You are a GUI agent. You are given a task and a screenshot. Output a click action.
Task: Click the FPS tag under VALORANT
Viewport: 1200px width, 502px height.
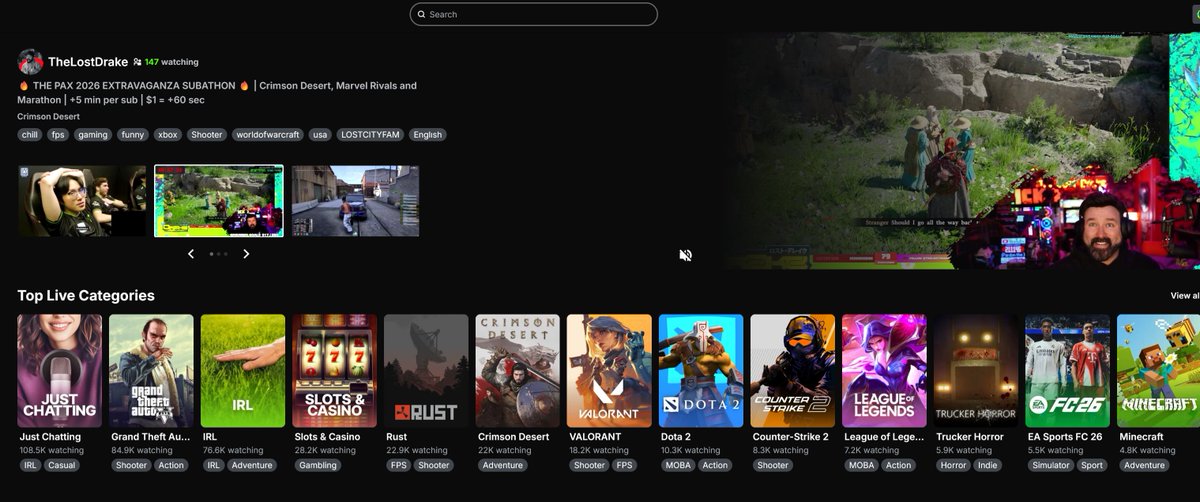pos(624,465)
